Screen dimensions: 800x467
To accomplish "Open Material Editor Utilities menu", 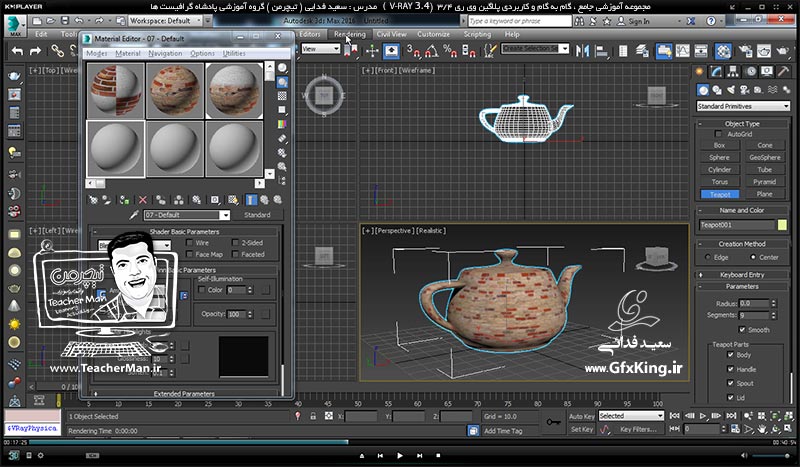I will [x=234, y=53].
